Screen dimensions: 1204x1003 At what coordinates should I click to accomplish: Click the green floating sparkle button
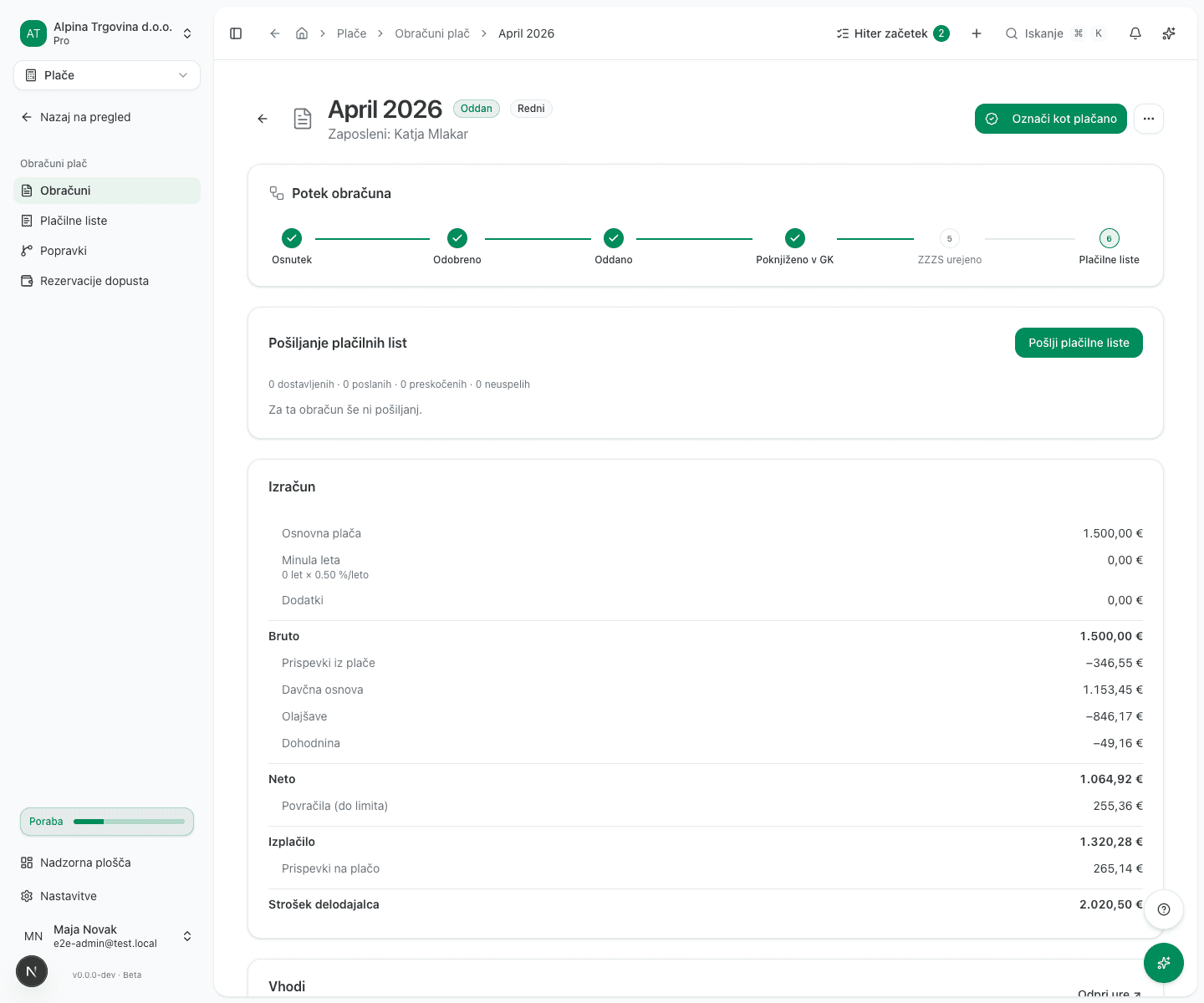click(x=1164, y=963)
